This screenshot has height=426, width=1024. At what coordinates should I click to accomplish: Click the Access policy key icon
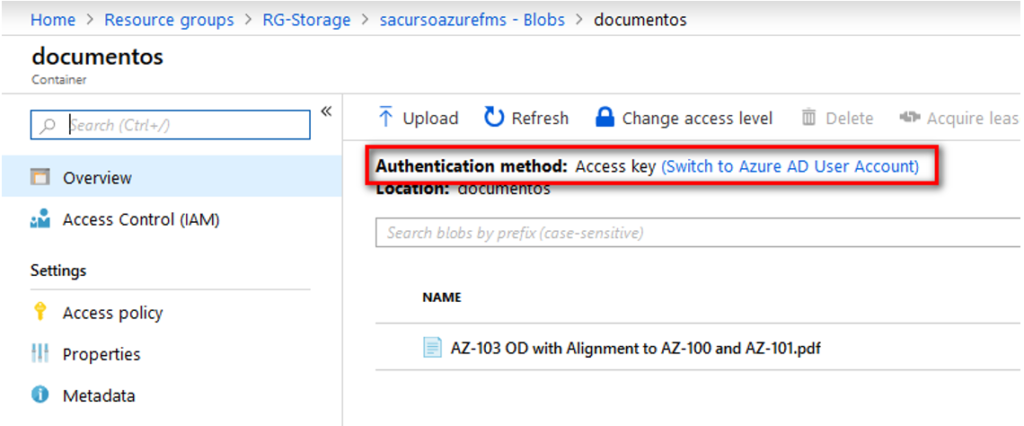[x=40, y=312]
